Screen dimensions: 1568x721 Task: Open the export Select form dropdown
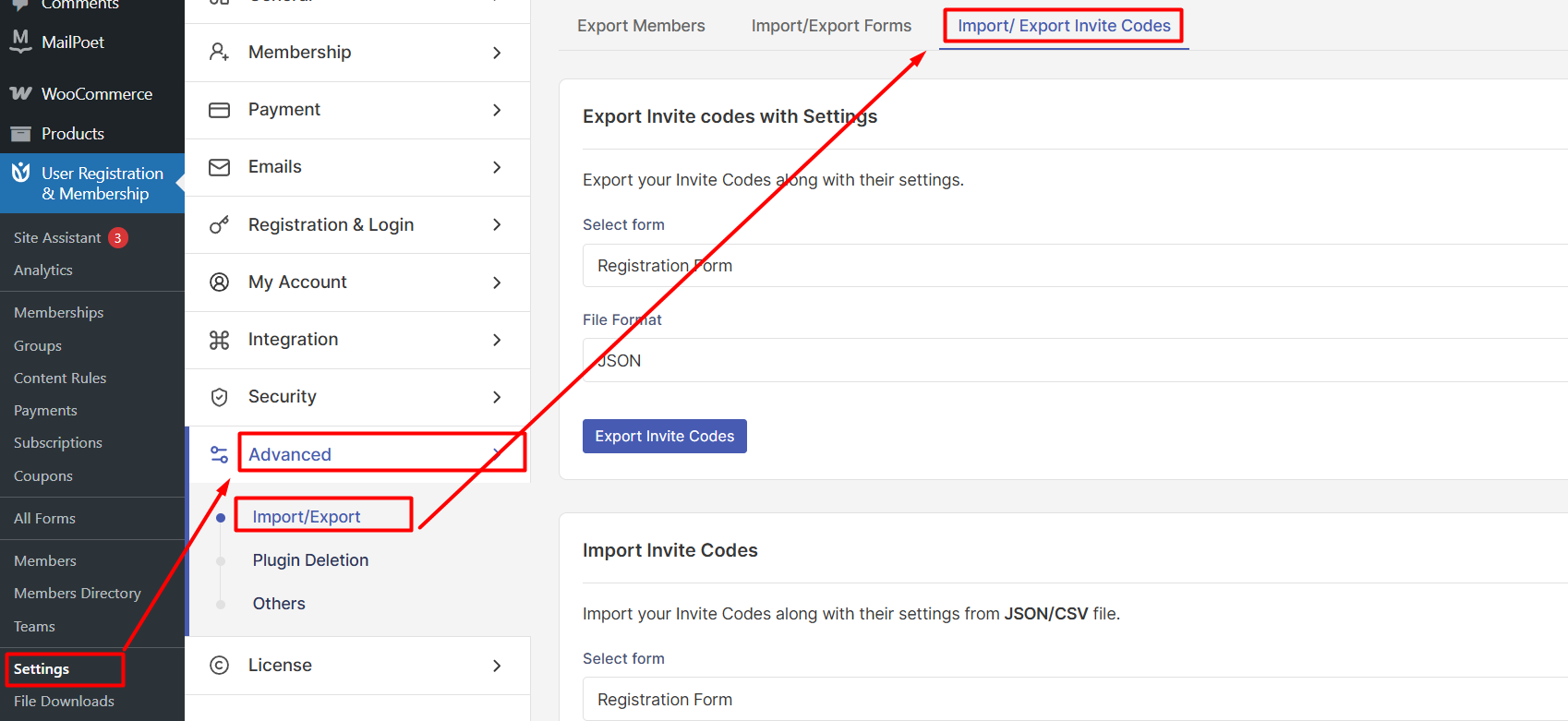tap(1075, 266)
